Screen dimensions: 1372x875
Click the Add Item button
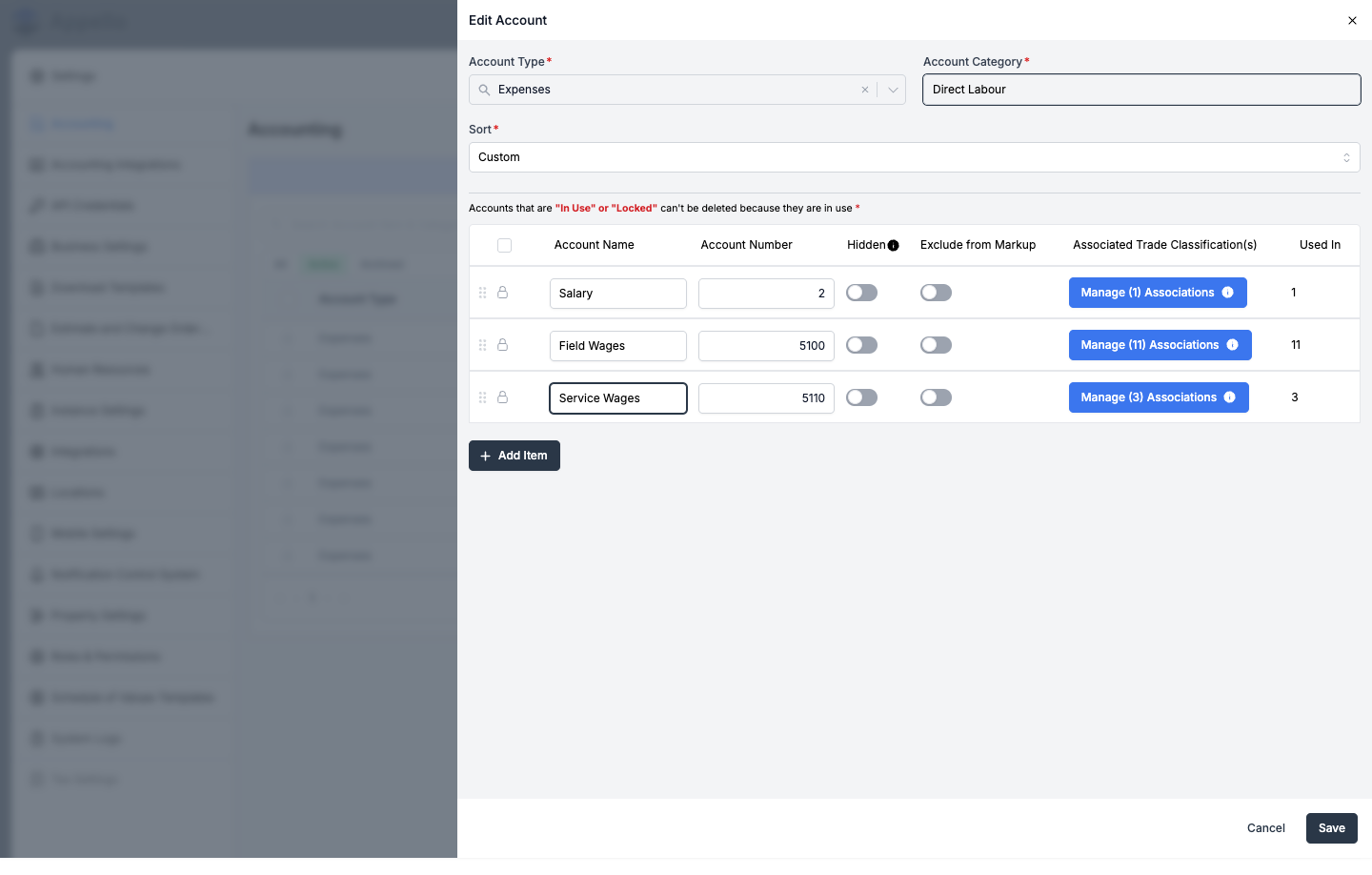pos(514,456)
